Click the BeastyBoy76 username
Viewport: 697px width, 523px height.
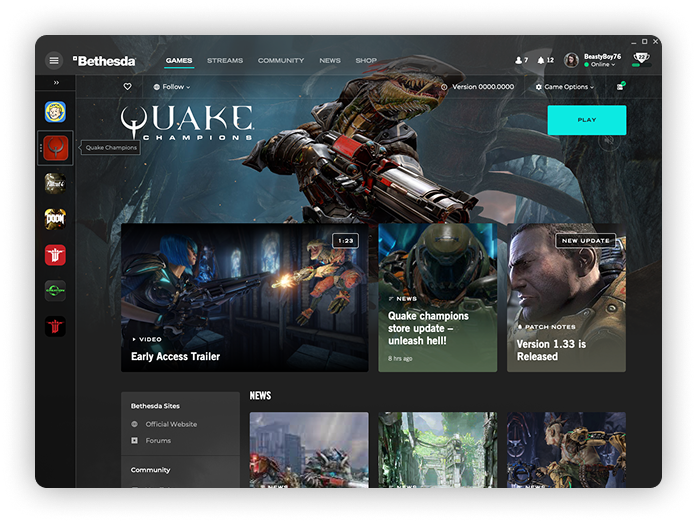(602, 56)
